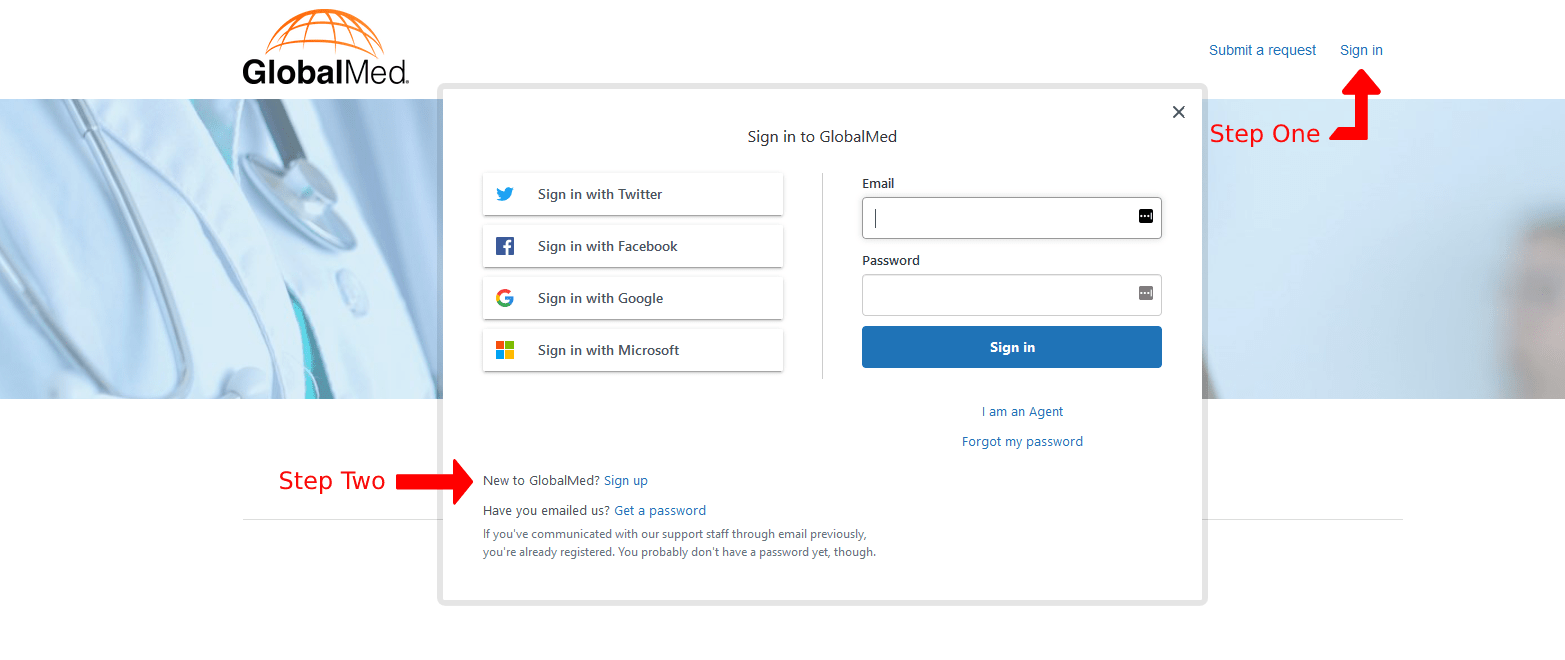Click inside the Email input field
This screenshot has width=1565, height=660.
click(x=1000, y=217)
